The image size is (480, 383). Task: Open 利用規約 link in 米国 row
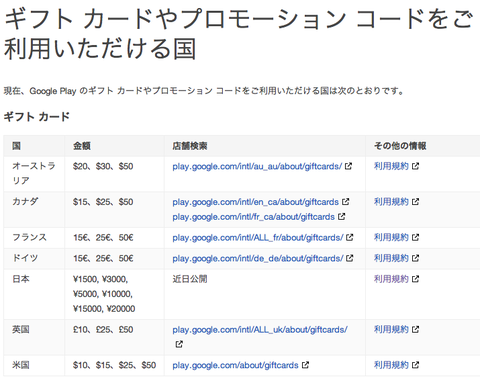click(391, 365)
